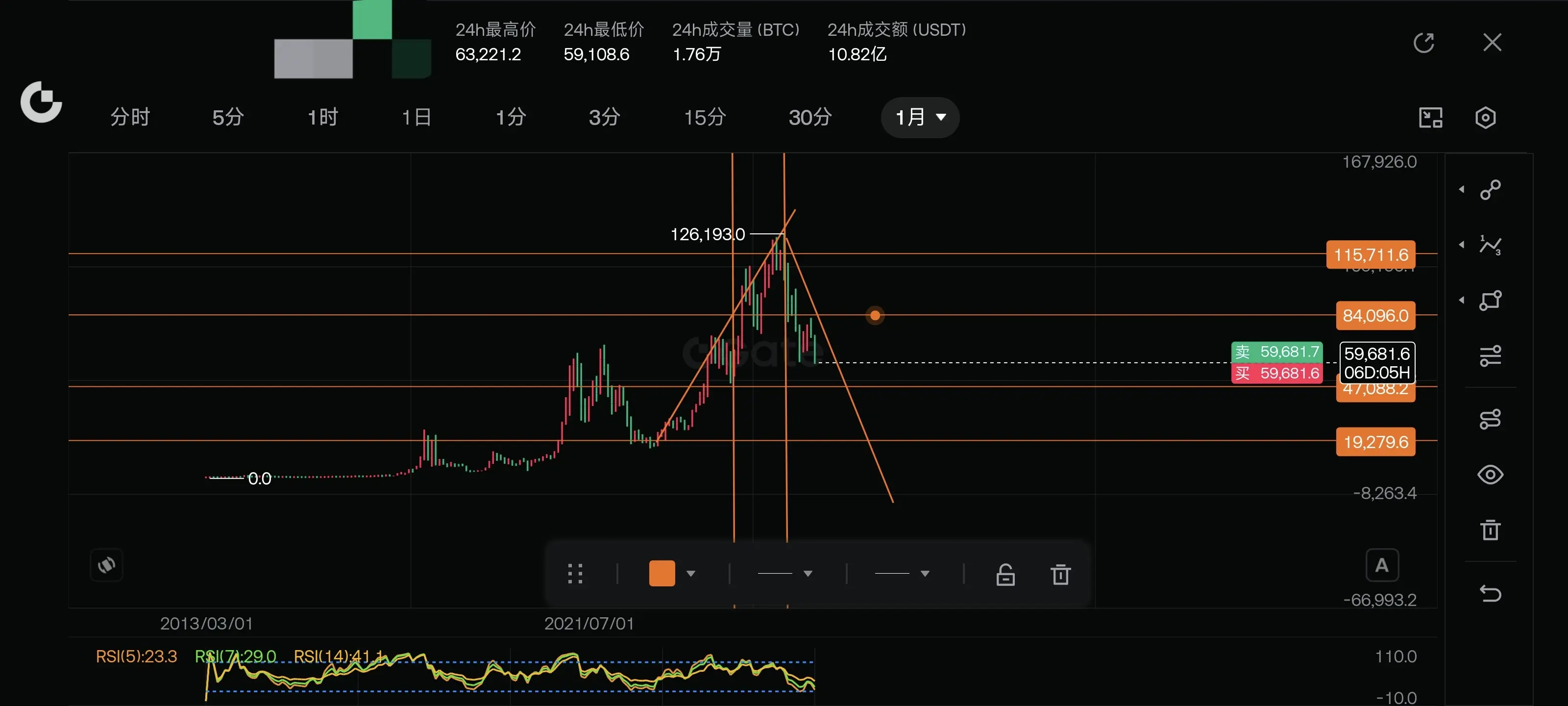Expand the wave tools submenu arrow
The image size is (1568, 706).
coord(1462,245)
